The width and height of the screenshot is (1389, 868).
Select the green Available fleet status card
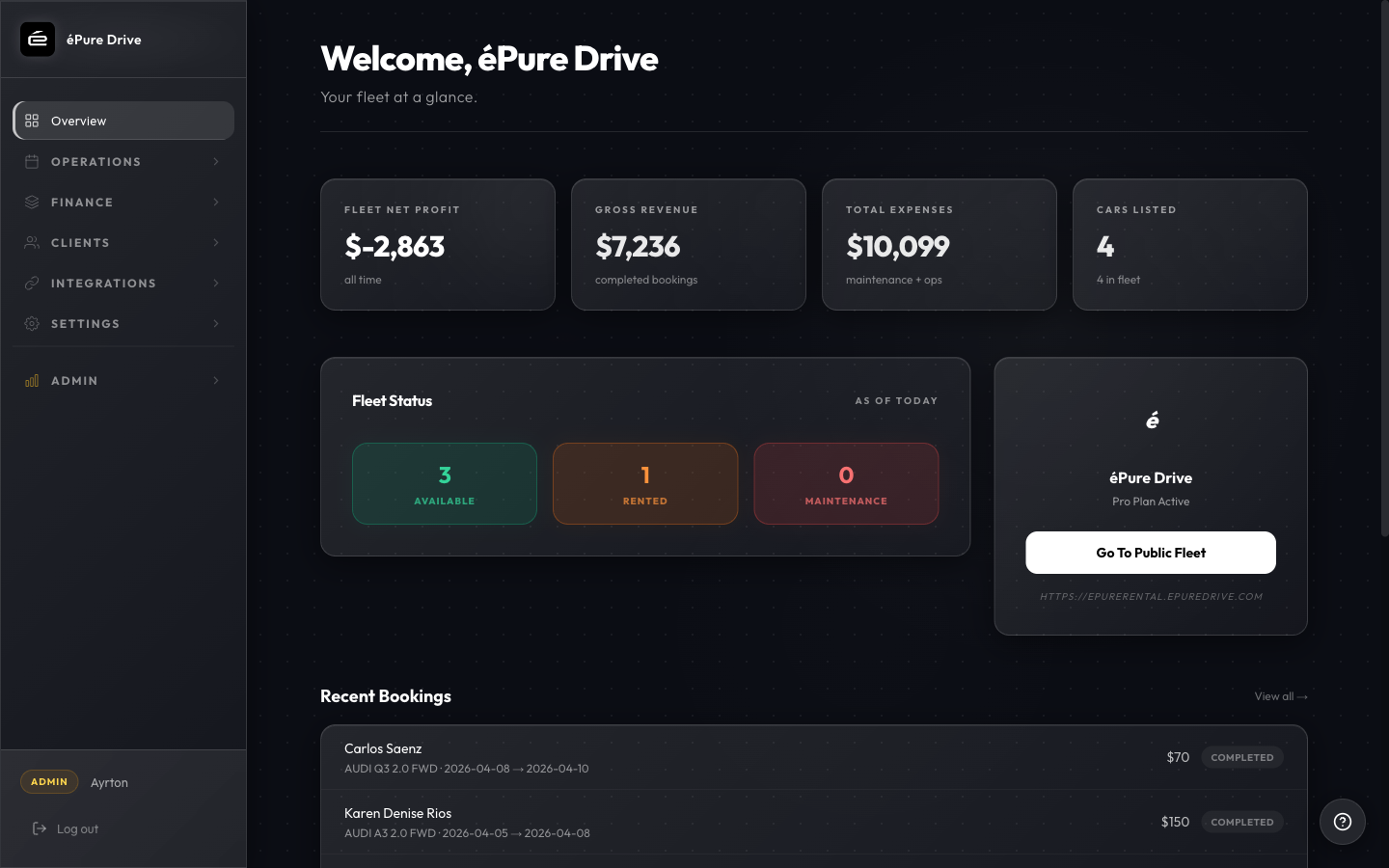[445, 483]
